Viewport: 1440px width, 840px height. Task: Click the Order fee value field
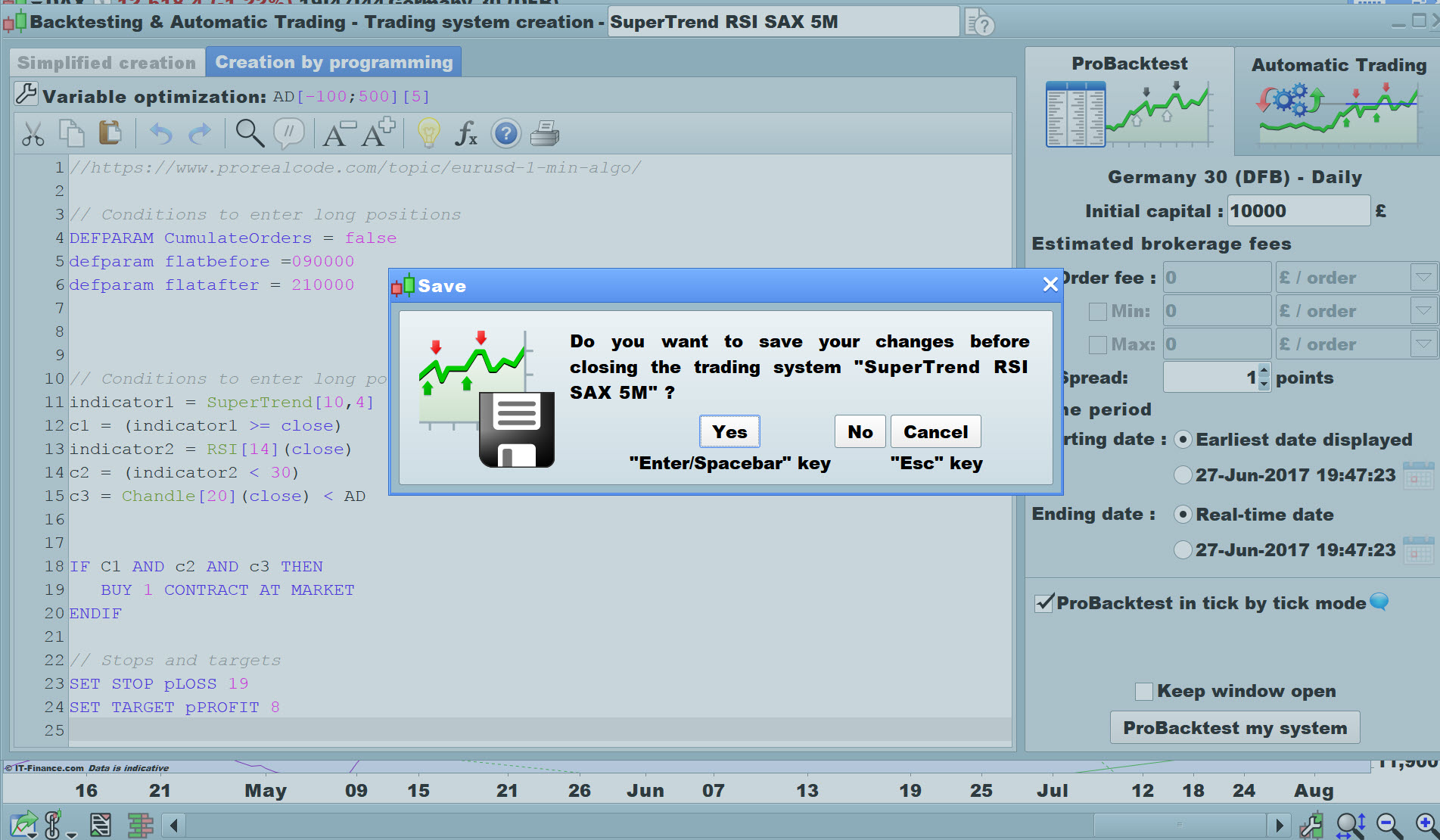1217,278
